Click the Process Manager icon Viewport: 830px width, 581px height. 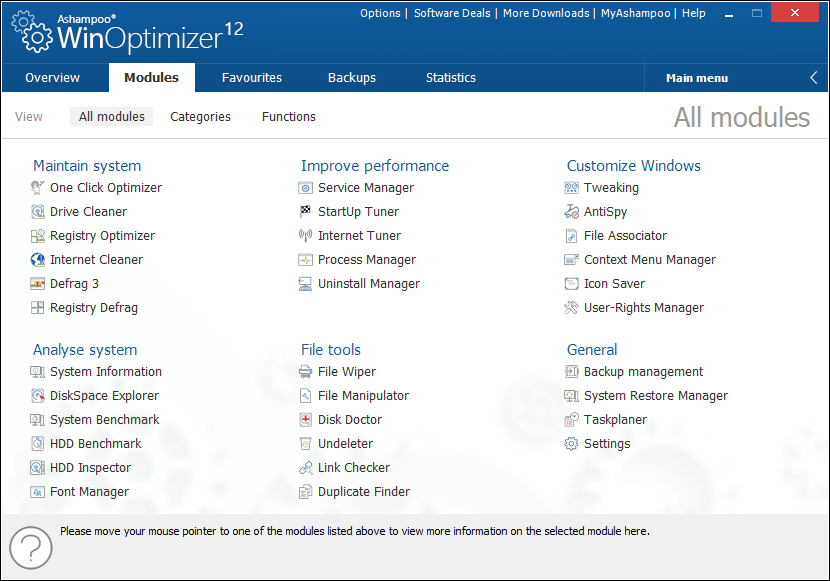click(x=305, y=260)
